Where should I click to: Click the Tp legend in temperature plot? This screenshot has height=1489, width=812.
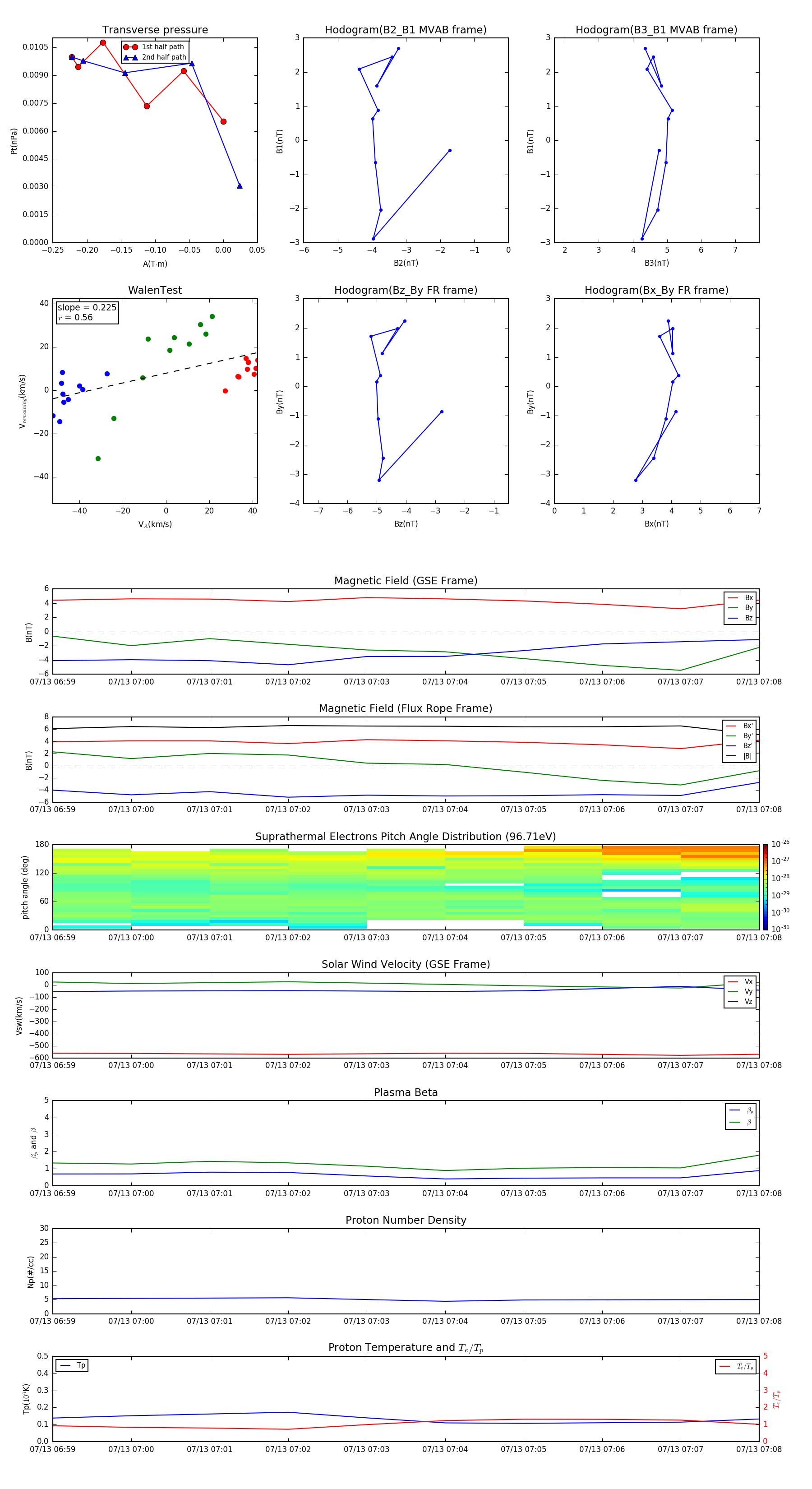[72, 1366]
